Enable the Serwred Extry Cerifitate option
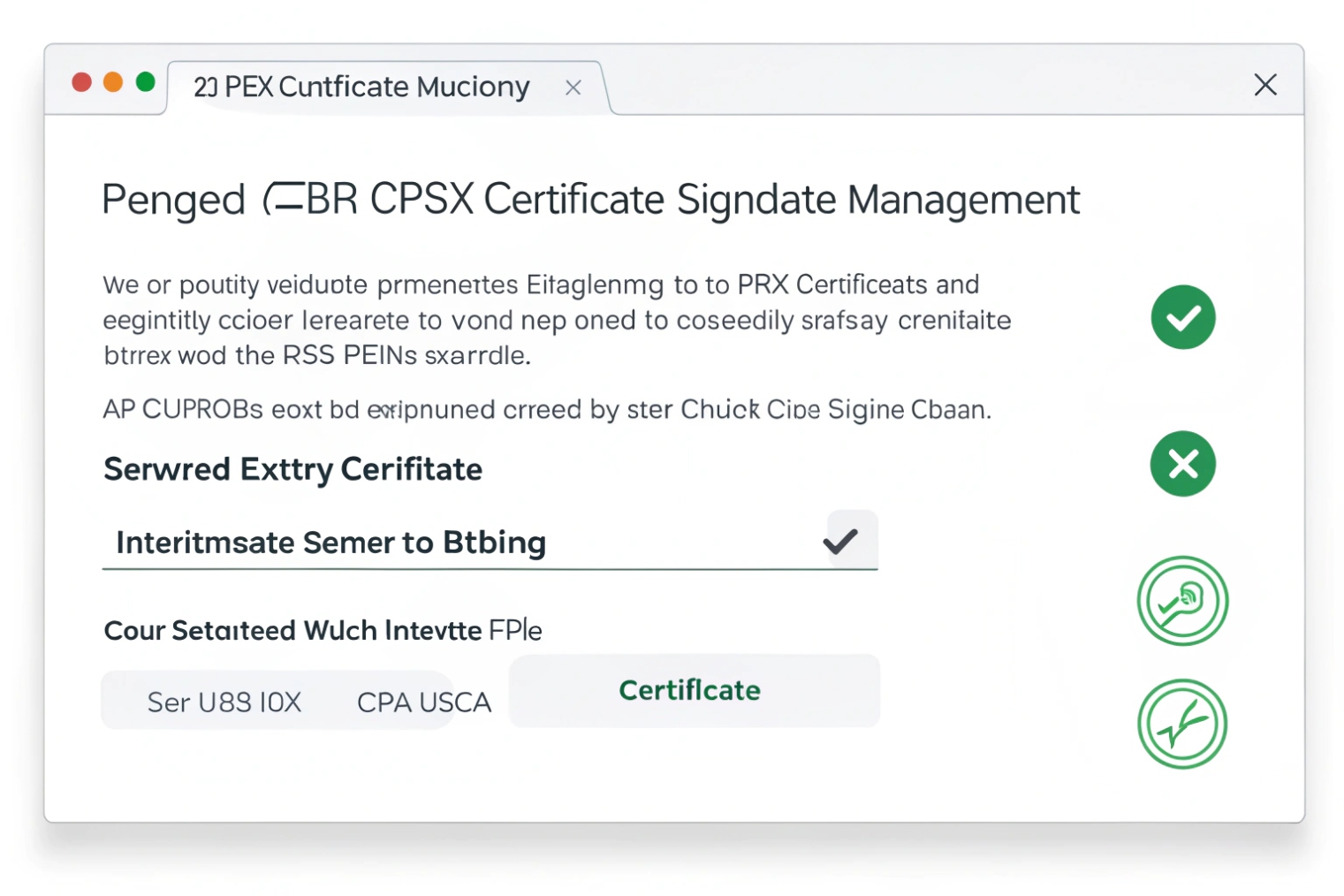Image resolution: width=1344 pixels, height=896 pixels. tap(292, 469)
